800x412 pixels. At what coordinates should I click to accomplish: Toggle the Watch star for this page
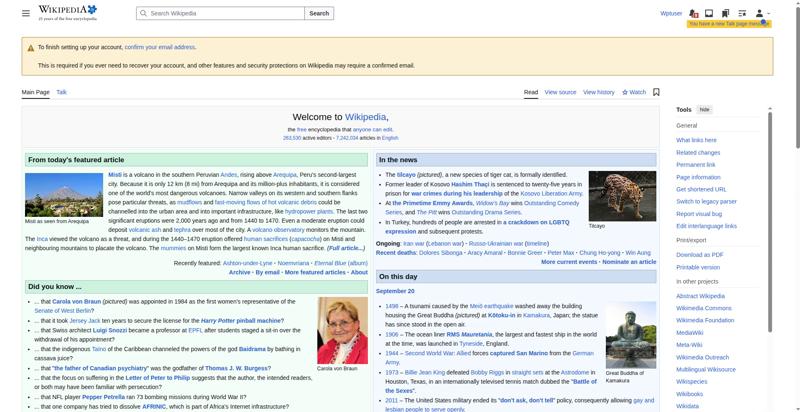pos(634,92)
